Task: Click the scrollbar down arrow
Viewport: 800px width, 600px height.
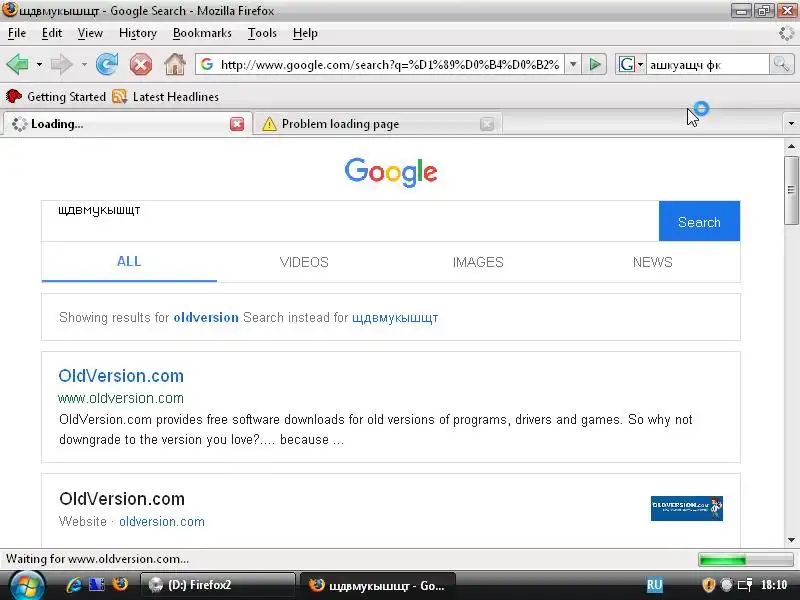Action: 791,540
